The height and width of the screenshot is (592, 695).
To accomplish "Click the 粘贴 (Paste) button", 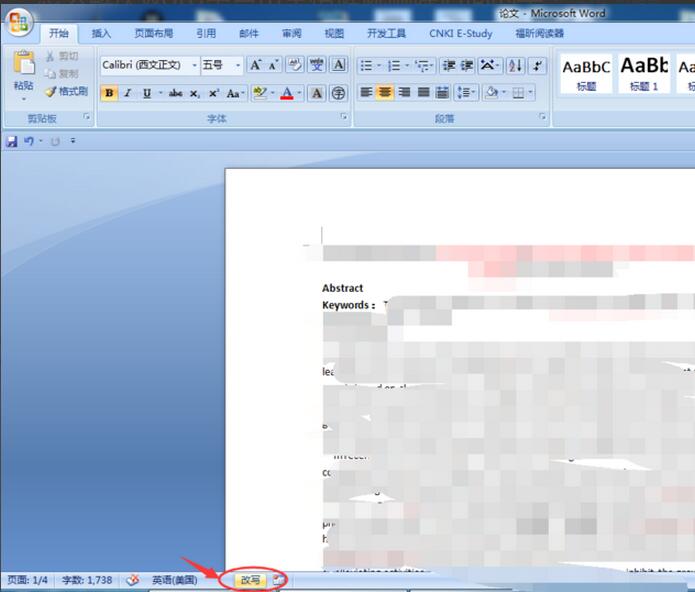I will click(x=23, y=75).
